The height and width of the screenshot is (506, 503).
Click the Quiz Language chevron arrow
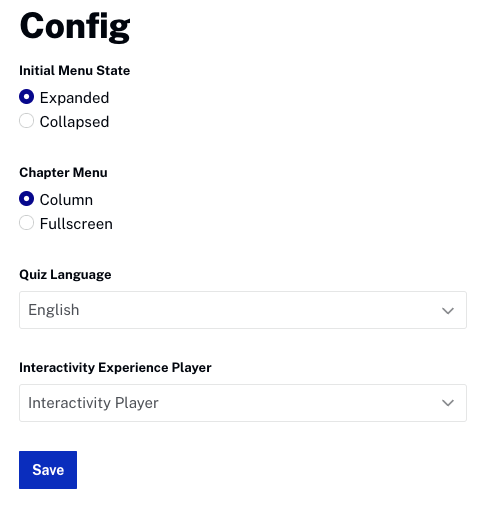click(x=448, y=311)
